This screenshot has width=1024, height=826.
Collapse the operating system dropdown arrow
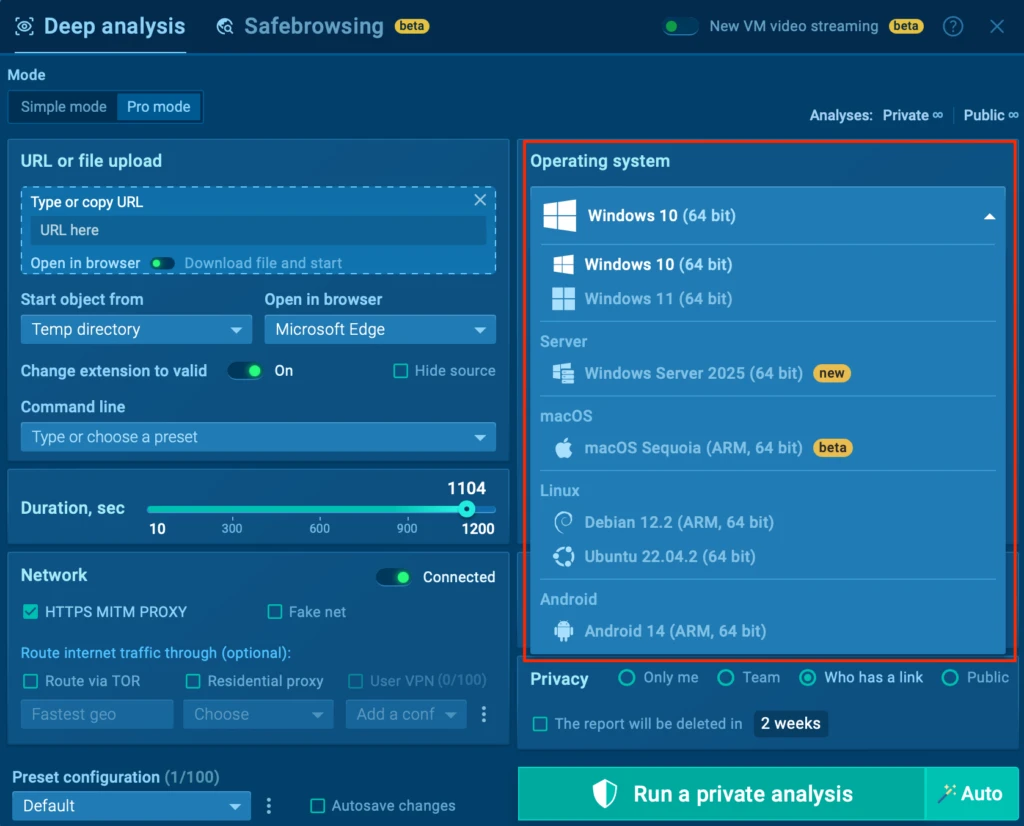tap(989, 216)
